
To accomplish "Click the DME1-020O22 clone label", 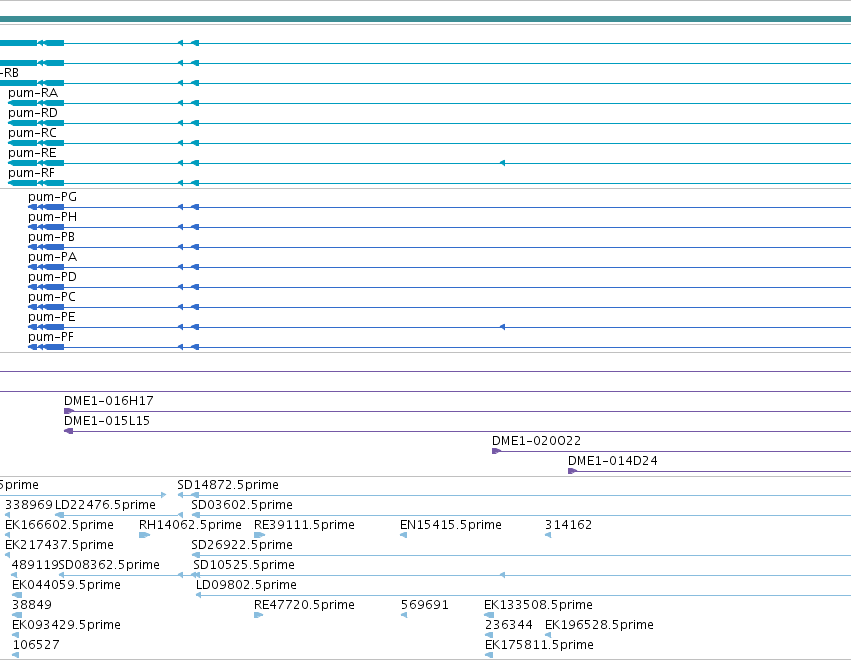I will tap(536, 441).
